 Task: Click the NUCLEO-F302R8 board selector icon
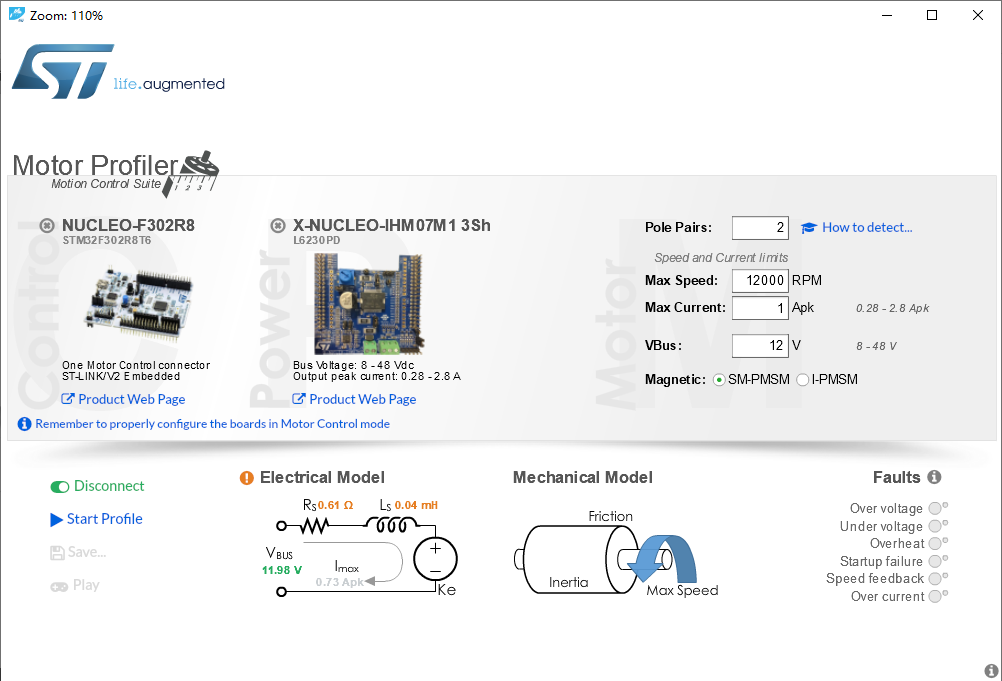coord(47,226)
